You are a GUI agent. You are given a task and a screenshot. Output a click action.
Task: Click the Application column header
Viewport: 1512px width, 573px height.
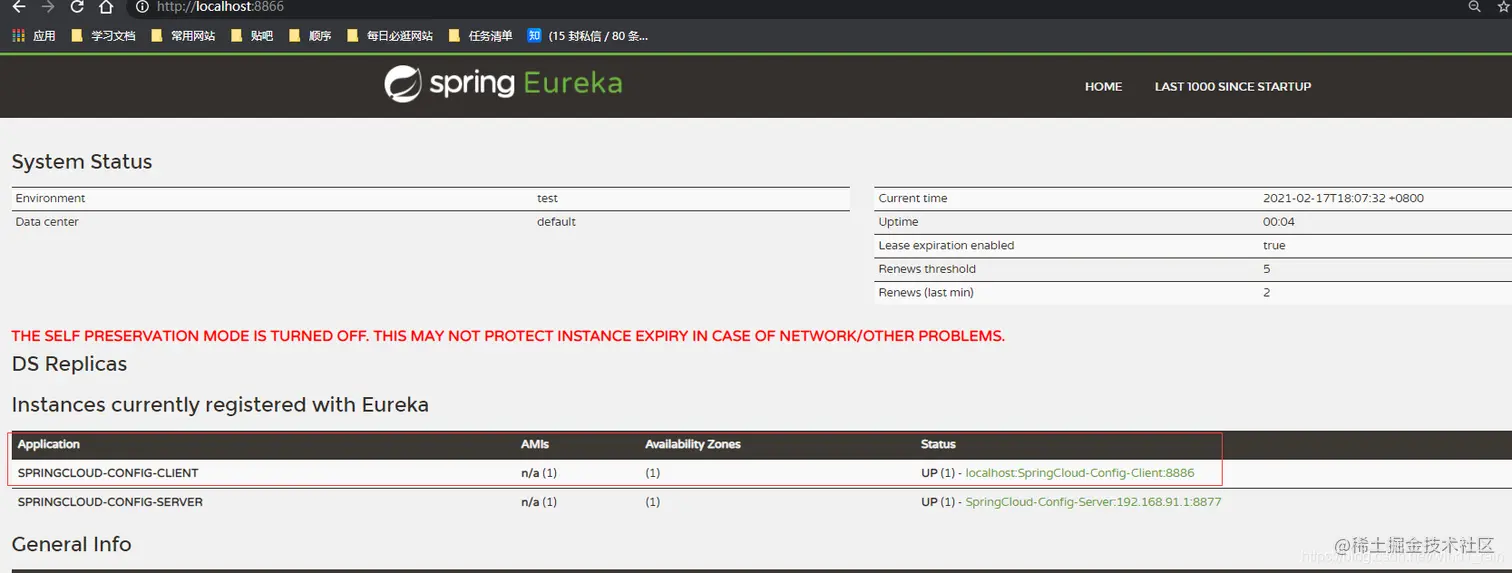(x=49, y=444)
